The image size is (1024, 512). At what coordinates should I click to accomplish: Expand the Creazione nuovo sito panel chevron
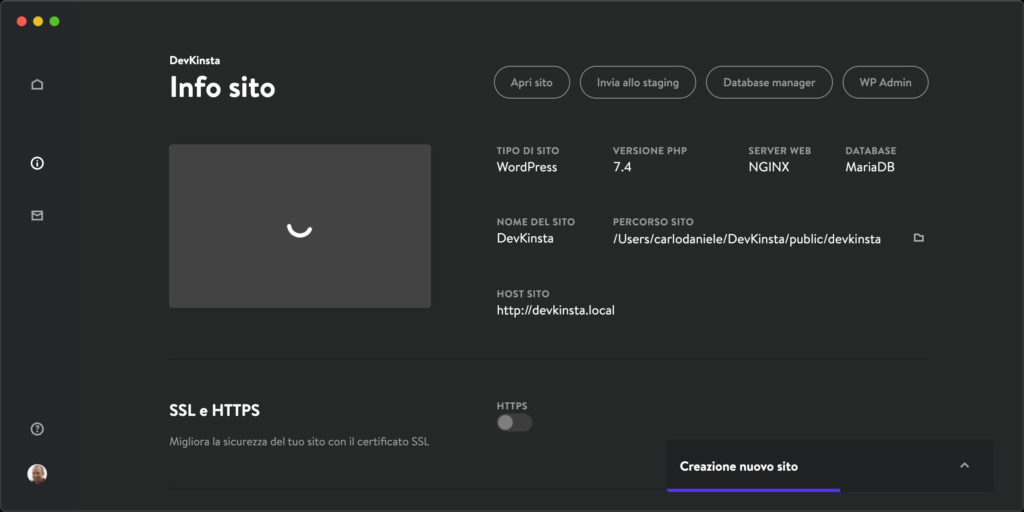click(x=965, y=466)
